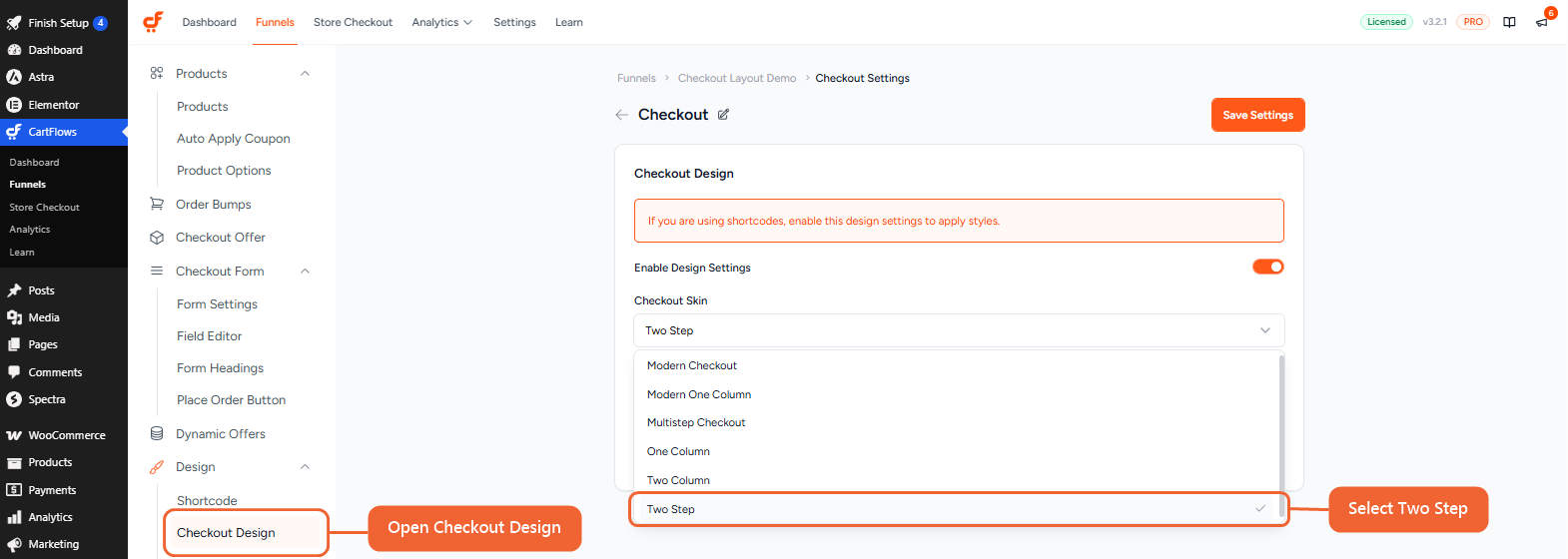Viewport: 1568px width, 559px height.
Task: Open Form Headings item
Action: 220,368
